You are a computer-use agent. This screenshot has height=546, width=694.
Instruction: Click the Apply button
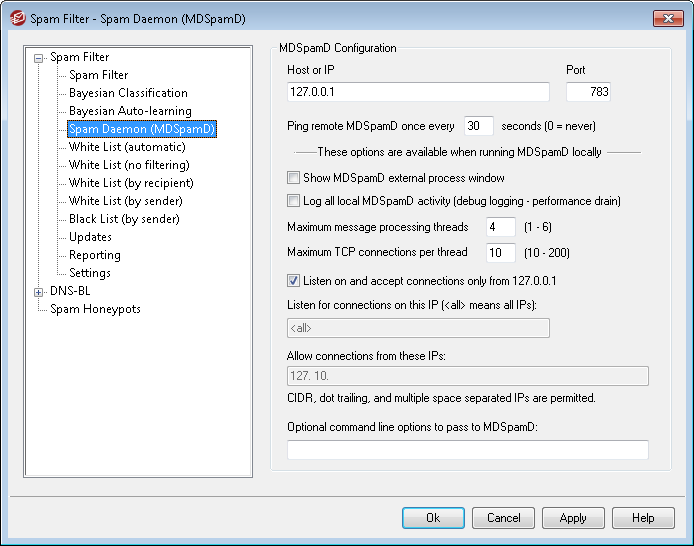[x=573, y=518]
